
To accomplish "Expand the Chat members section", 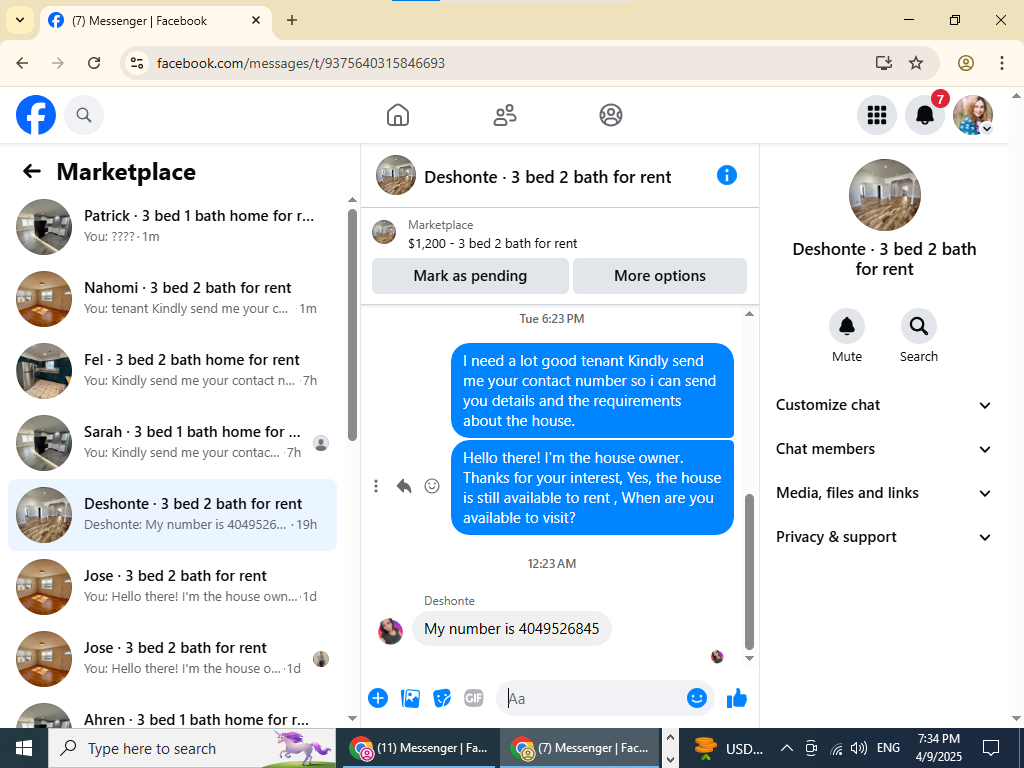I will (884, 449).
